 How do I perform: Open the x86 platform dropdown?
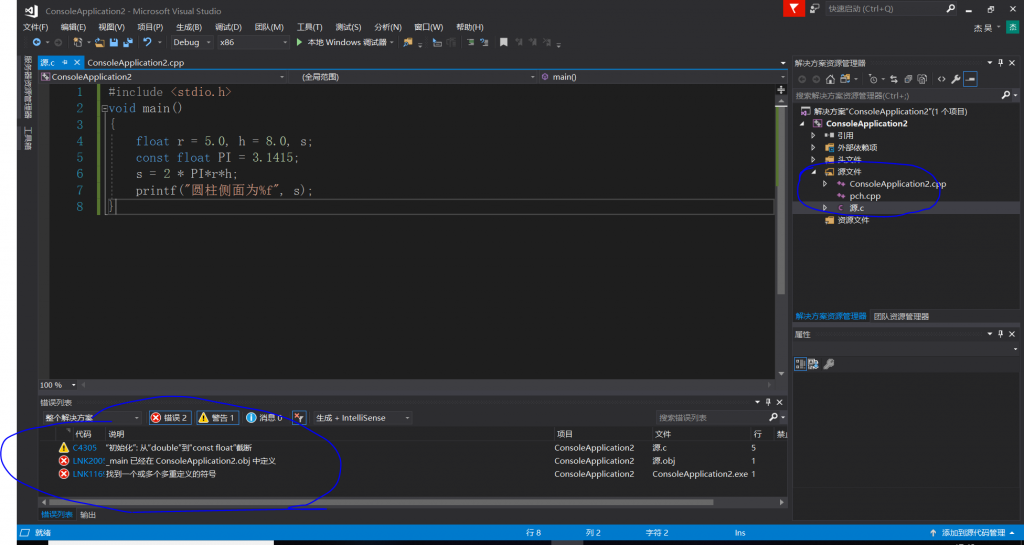(253, 42)
